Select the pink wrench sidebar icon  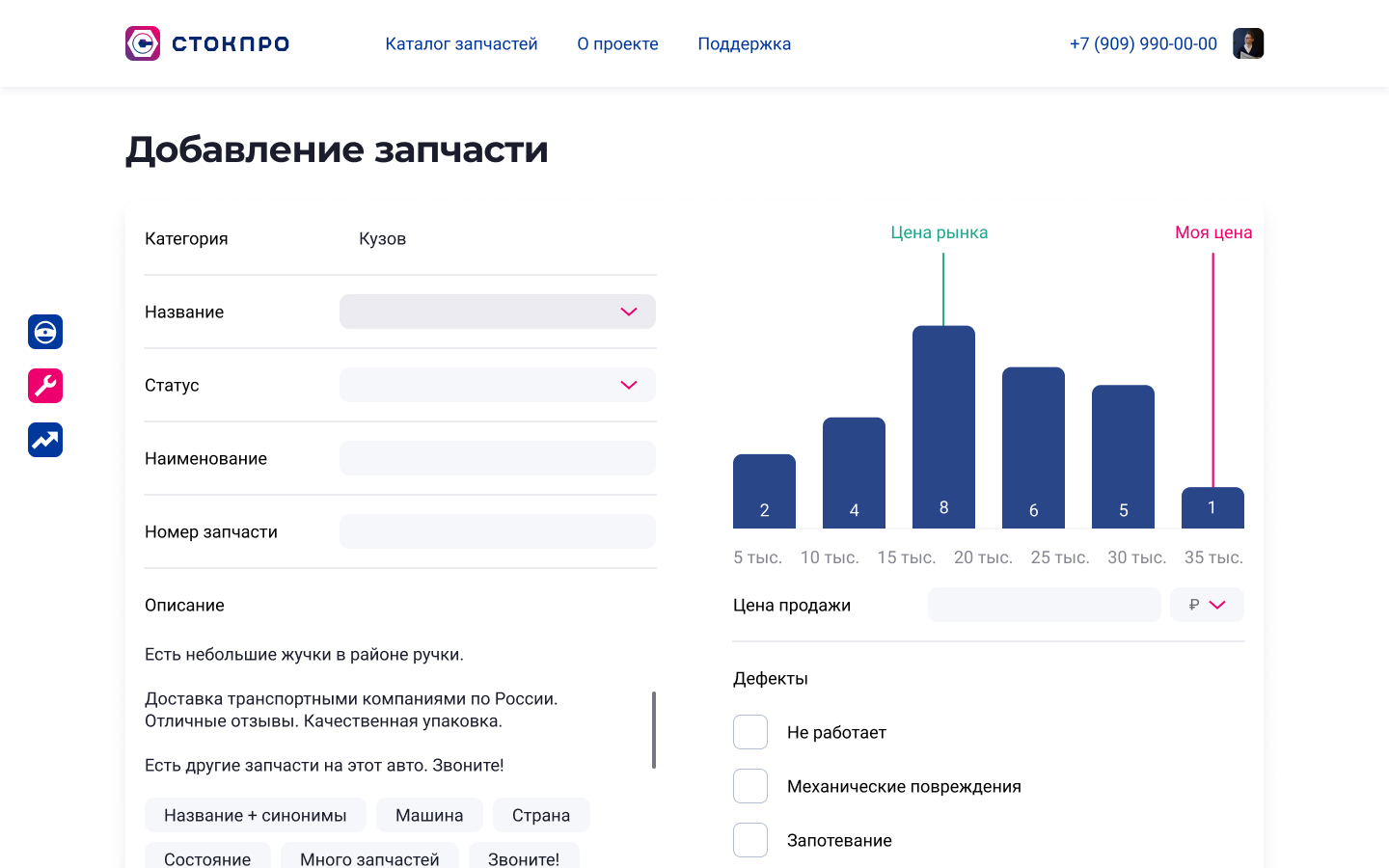[x=45, y=386]
